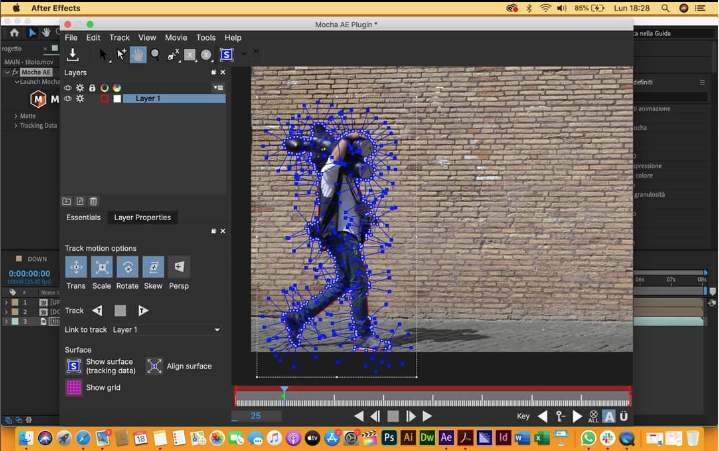Click the blue timeline playhead marker
Image resolution: width=719 pixels, height=451 pixels.
[x=284, y=391]
